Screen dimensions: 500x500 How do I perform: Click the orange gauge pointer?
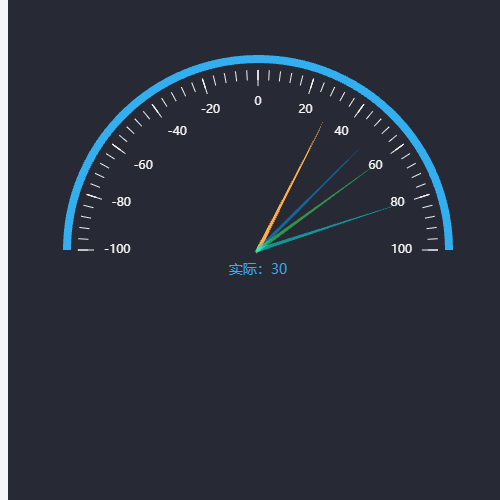click(289, 187)
